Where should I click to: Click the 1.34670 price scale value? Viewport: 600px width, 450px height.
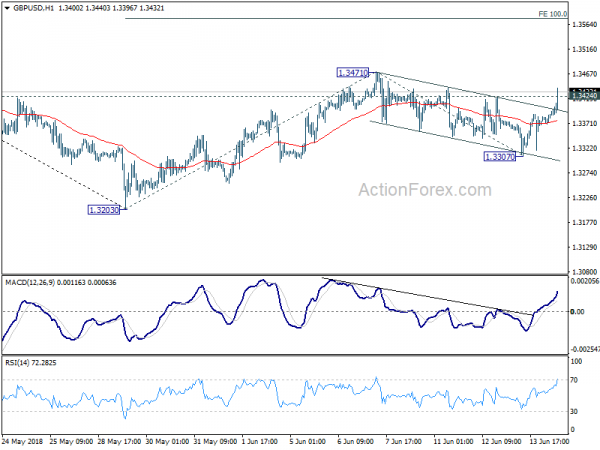click(584, 74)
